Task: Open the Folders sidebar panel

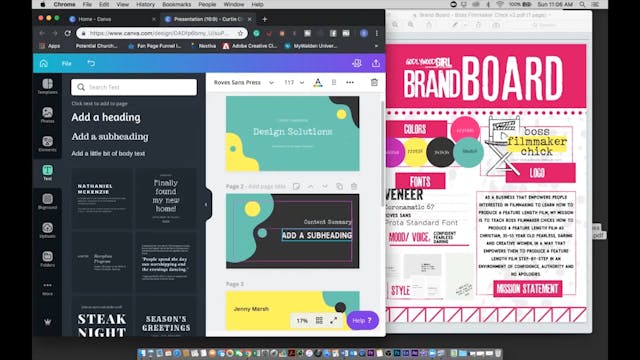Action: click(x=47, y=259)
